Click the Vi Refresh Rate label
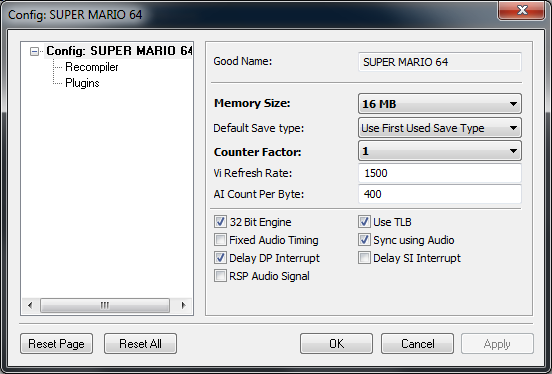The image size is (552, 374). (253, 173)
